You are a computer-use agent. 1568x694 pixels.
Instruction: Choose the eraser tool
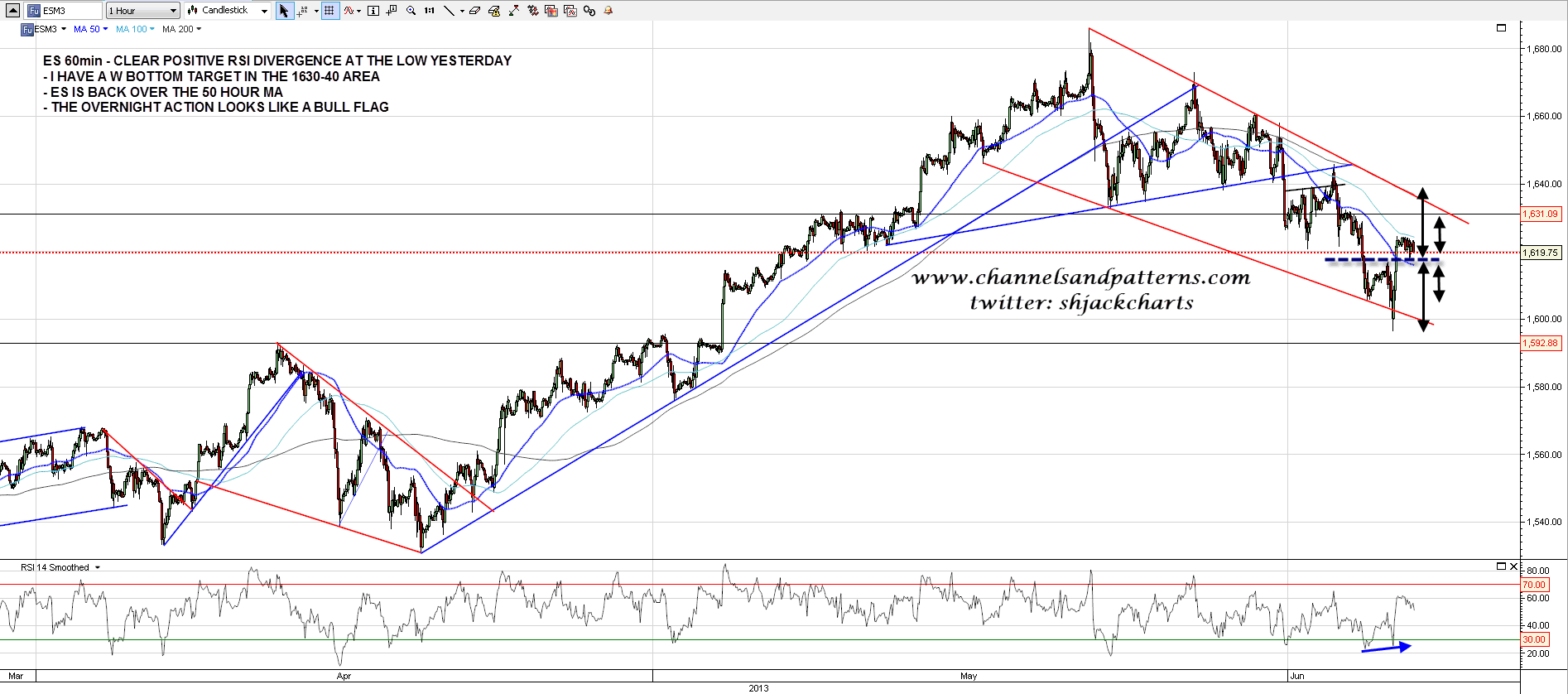tap(474, 11)
